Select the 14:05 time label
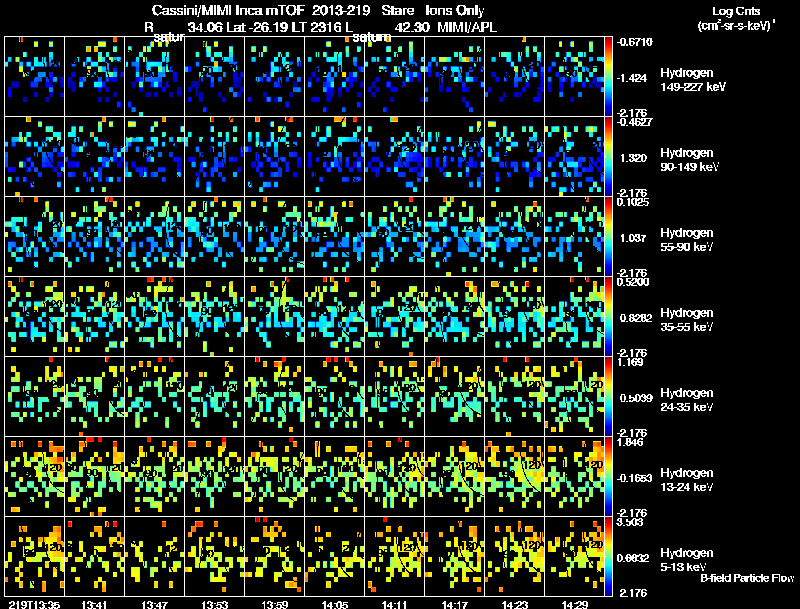This screenshot has width=800, height=609. click(x=335, y=604)
